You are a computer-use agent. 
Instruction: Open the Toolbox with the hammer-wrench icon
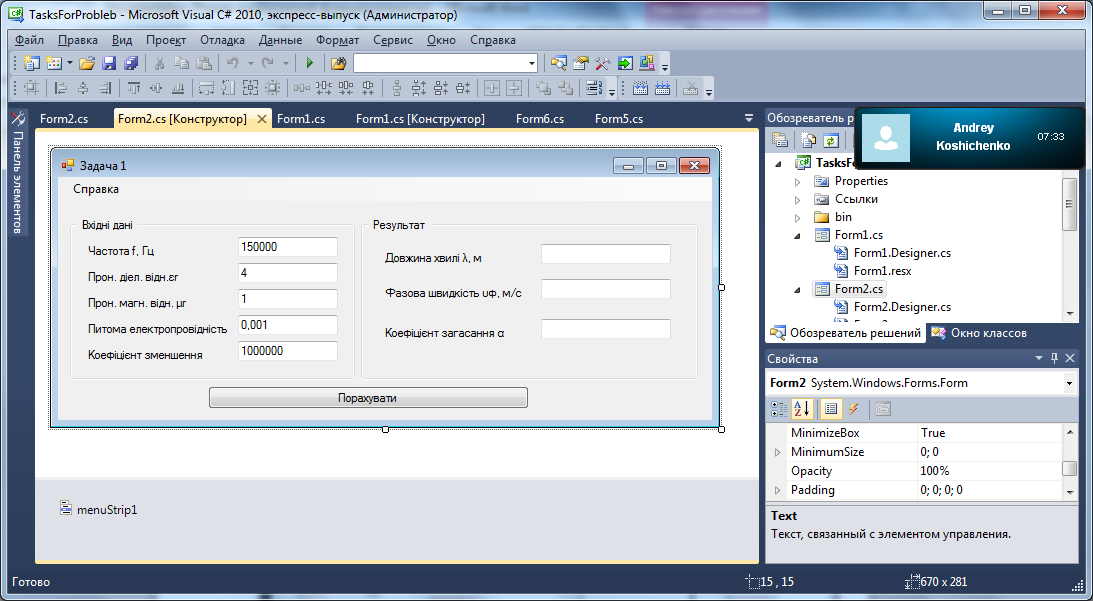pyautogui.click(x=603, y=63)
